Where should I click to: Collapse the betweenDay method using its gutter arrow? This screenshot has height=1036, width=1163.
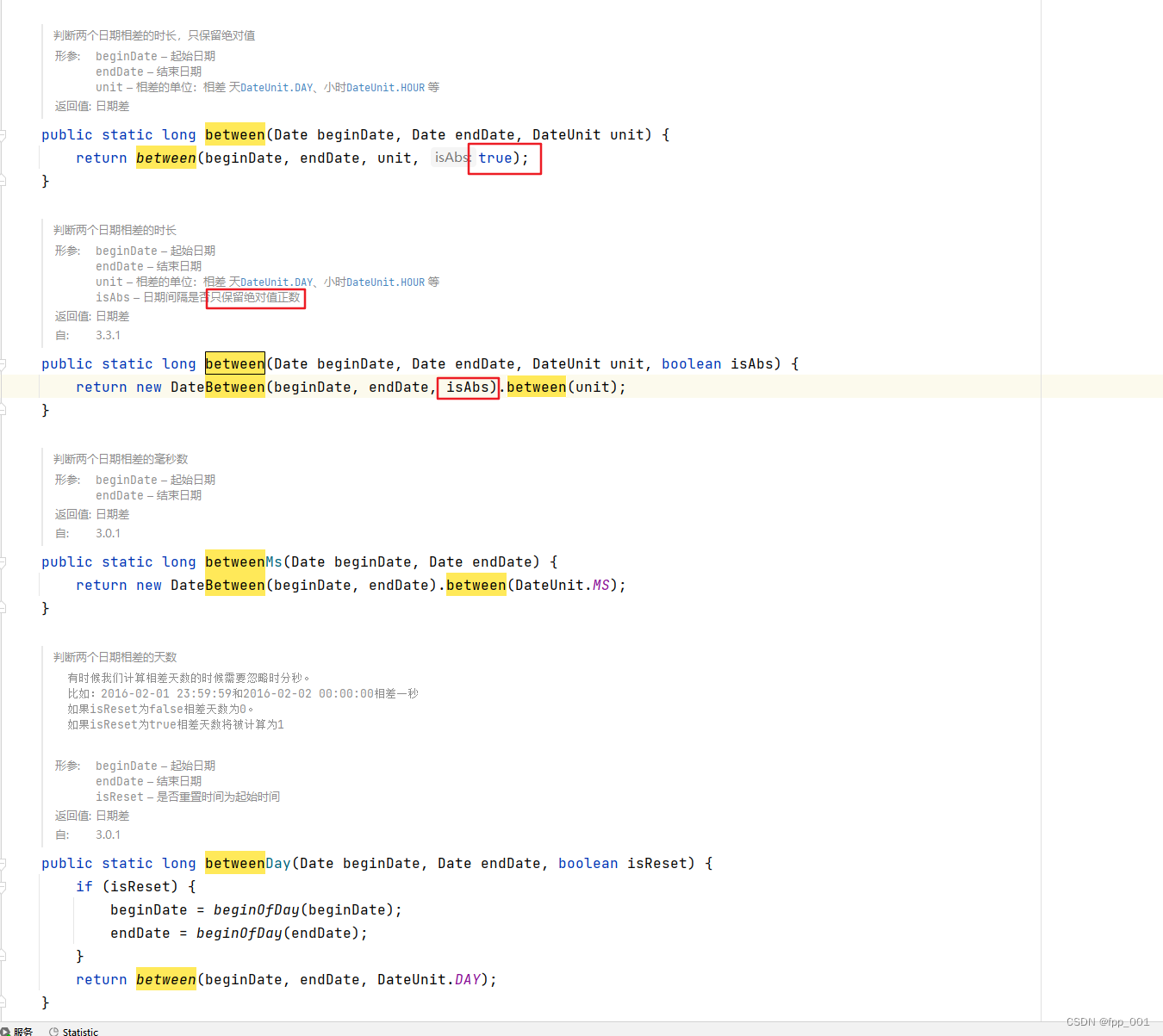pyautogui.click(x=3, y=863)
